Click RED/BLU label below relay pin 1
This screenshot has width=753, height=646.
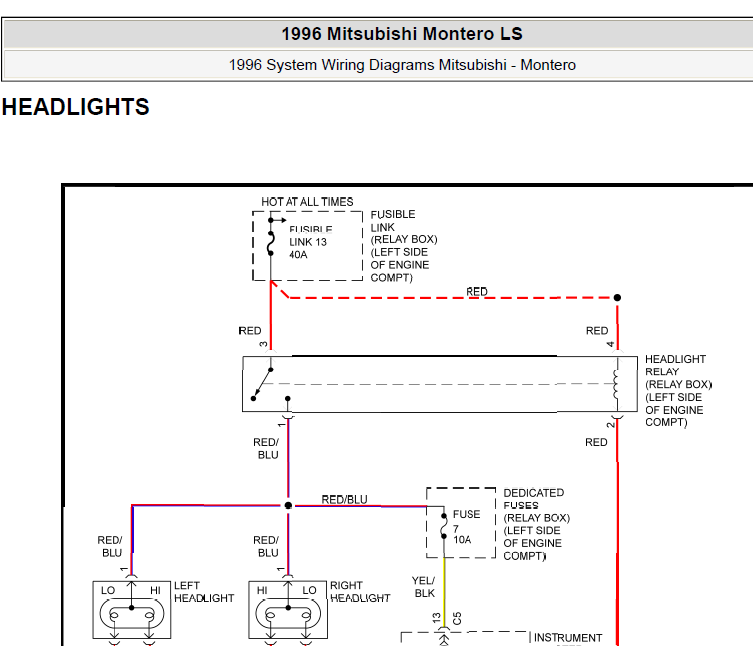click(x=266, y=448)
